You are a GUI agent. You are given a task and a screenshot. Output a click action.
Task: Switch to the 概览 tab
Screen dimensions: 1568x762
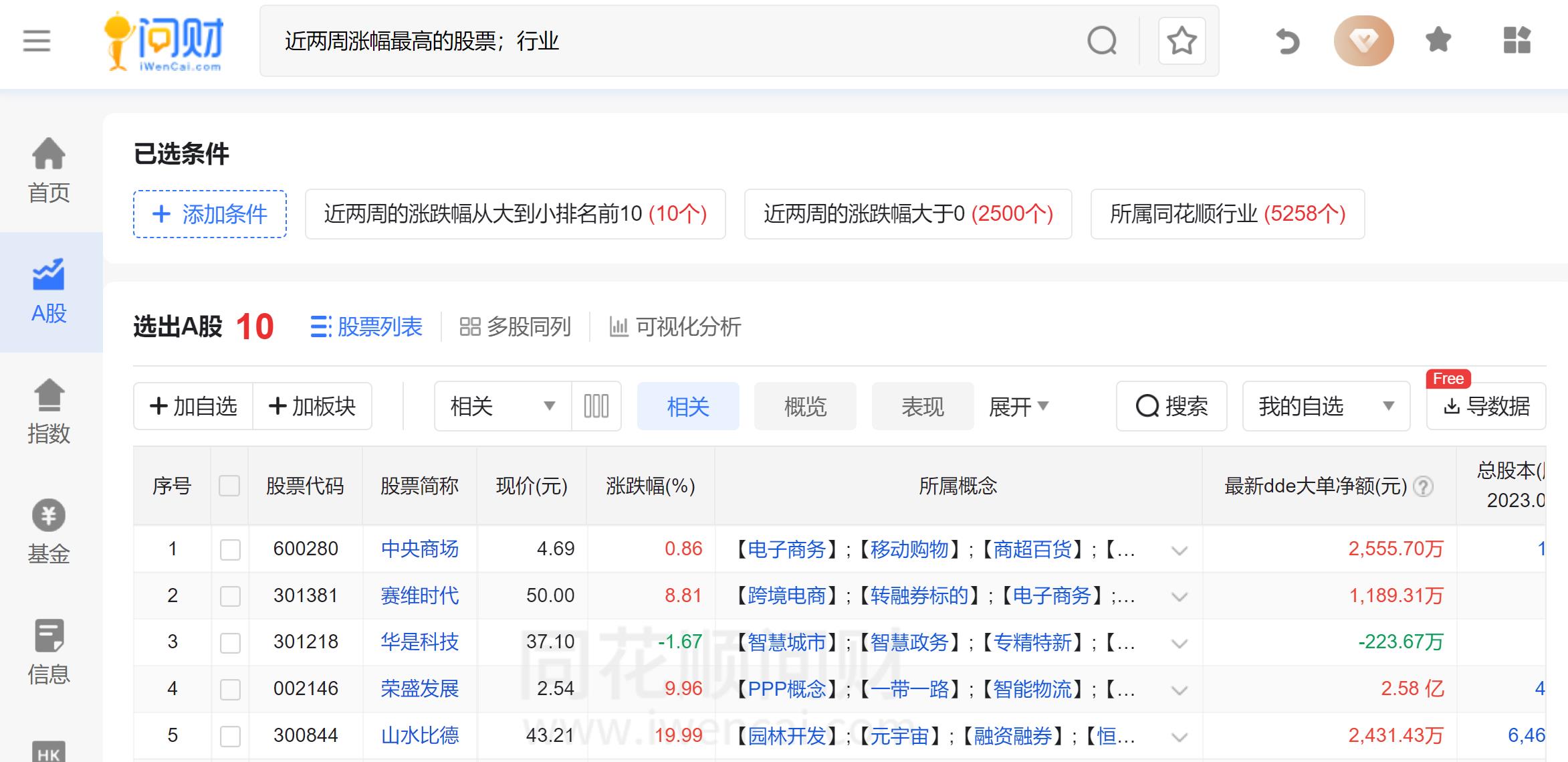[804, 405]
